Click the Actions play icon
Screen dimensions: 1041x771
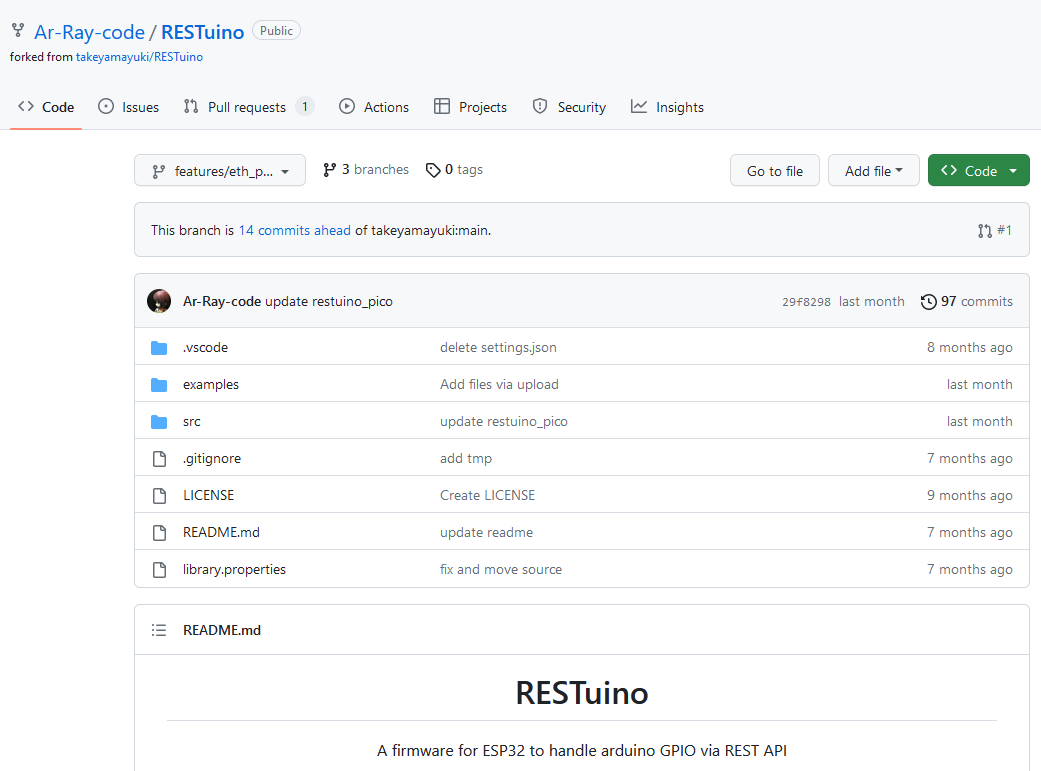(347, 106)
